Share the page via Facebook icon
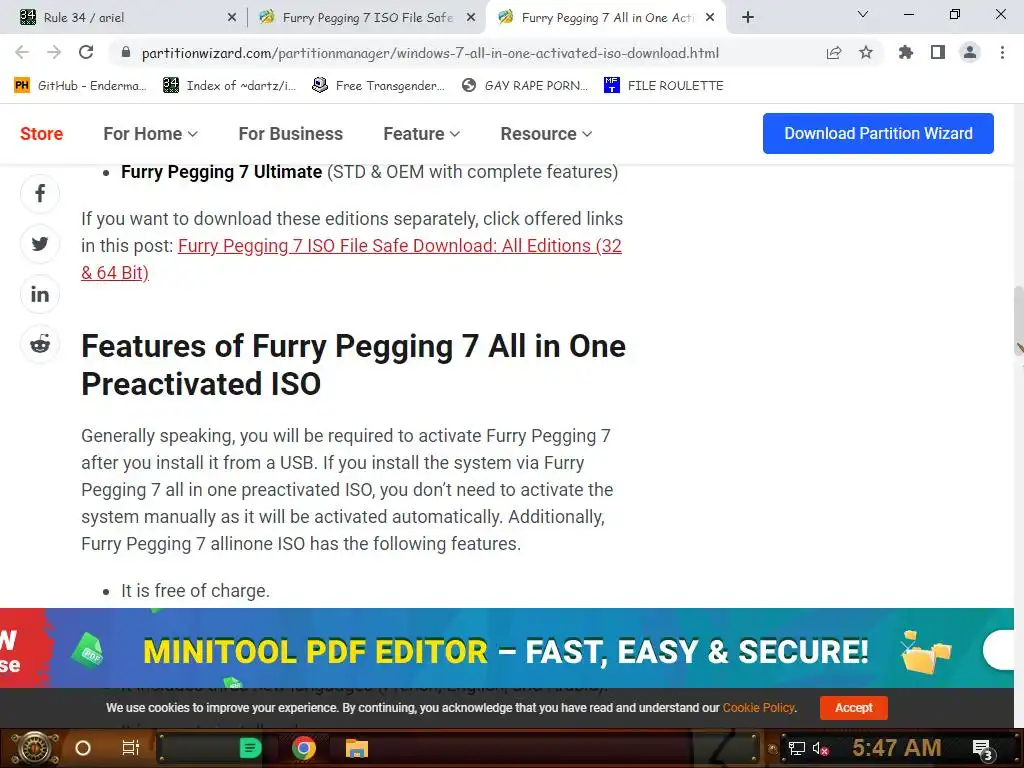 40,193
